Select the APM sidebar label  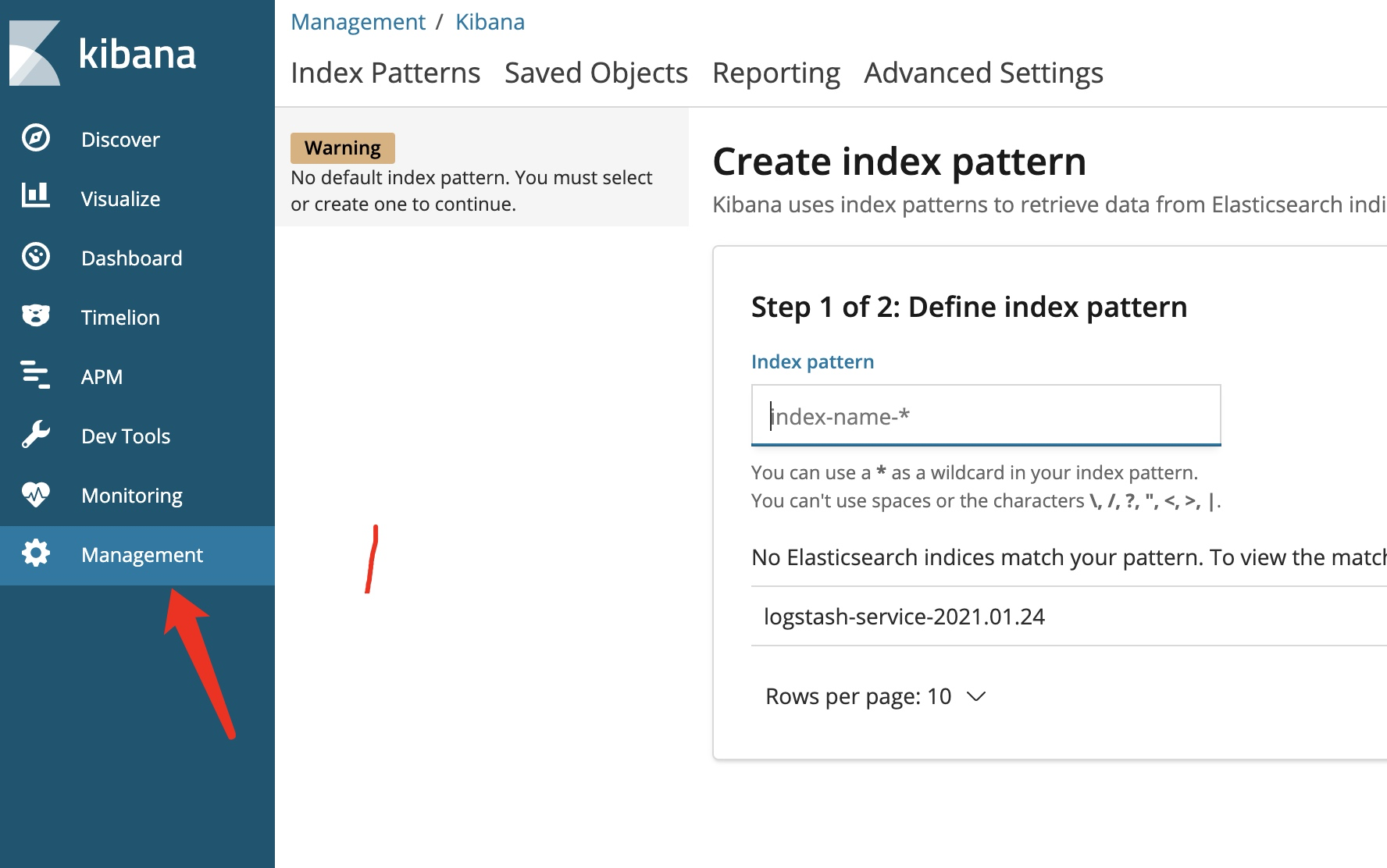tap(102, 377)
